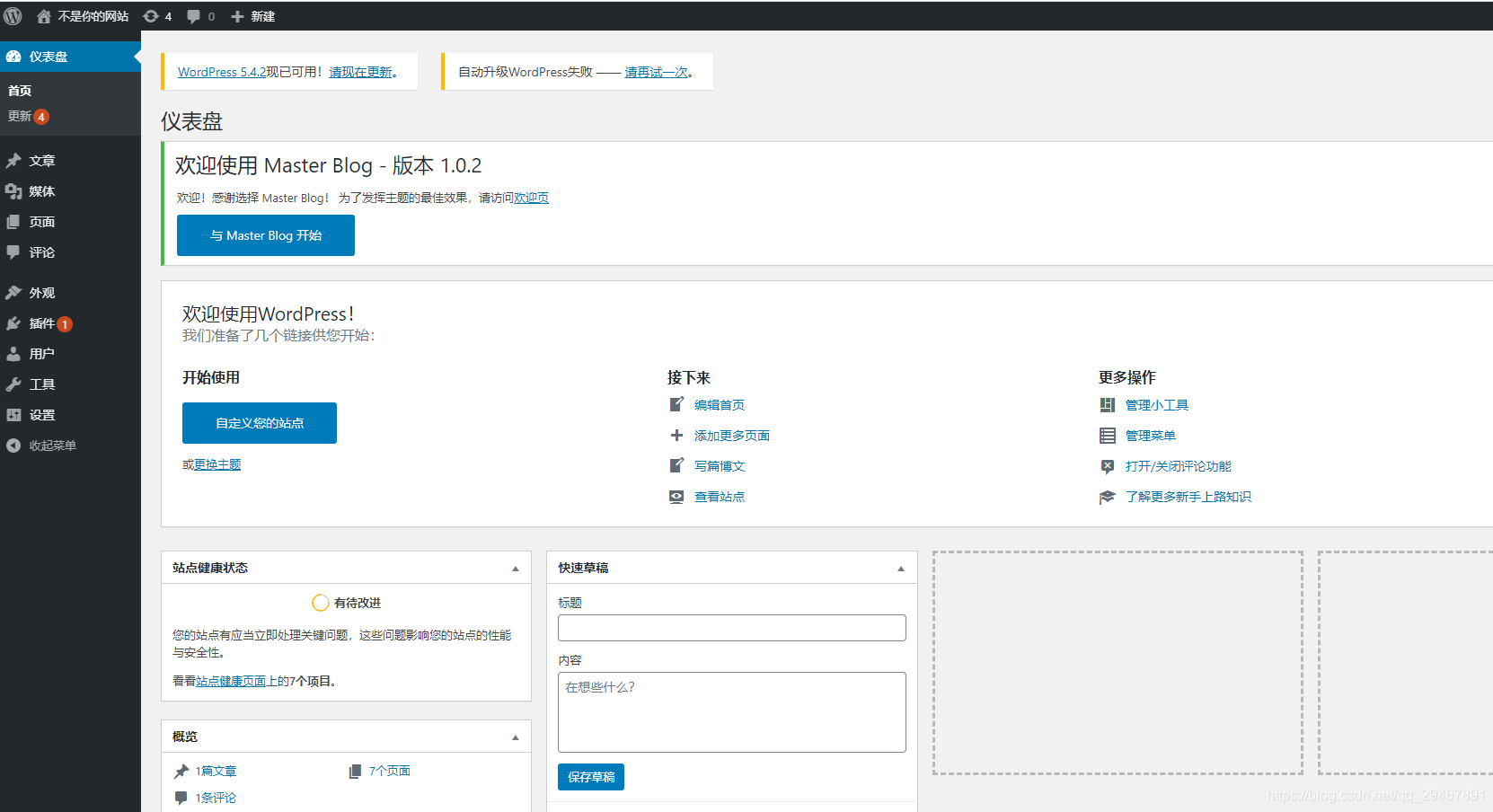Screen dimensions: 1493x812
Task: Focus the 标题 input field
Action: (732, 628)
